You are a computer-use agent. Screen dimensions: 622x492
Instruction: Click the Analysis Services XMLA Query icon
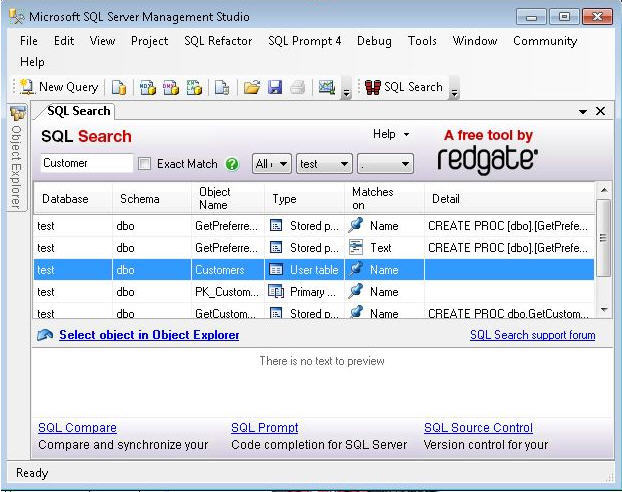point(194,87)
